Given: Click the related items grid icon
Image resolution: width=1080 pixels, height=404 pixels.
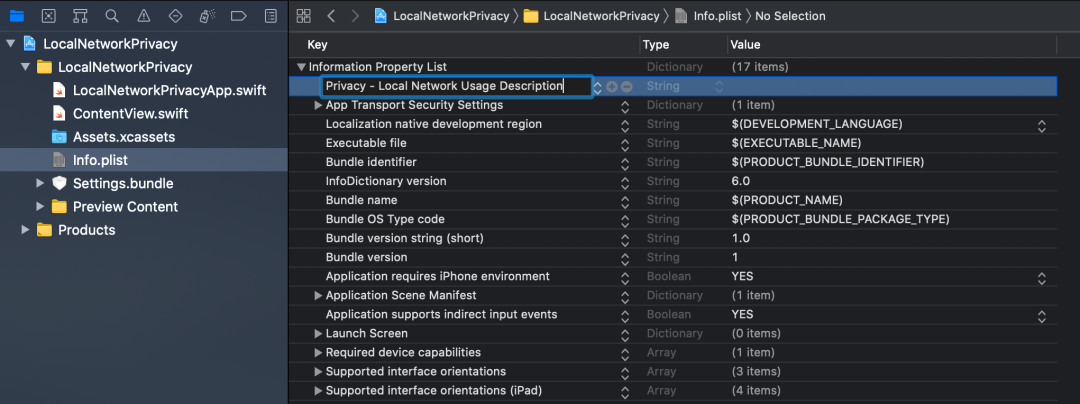Looking at the screenshot, I should point(304,16).
